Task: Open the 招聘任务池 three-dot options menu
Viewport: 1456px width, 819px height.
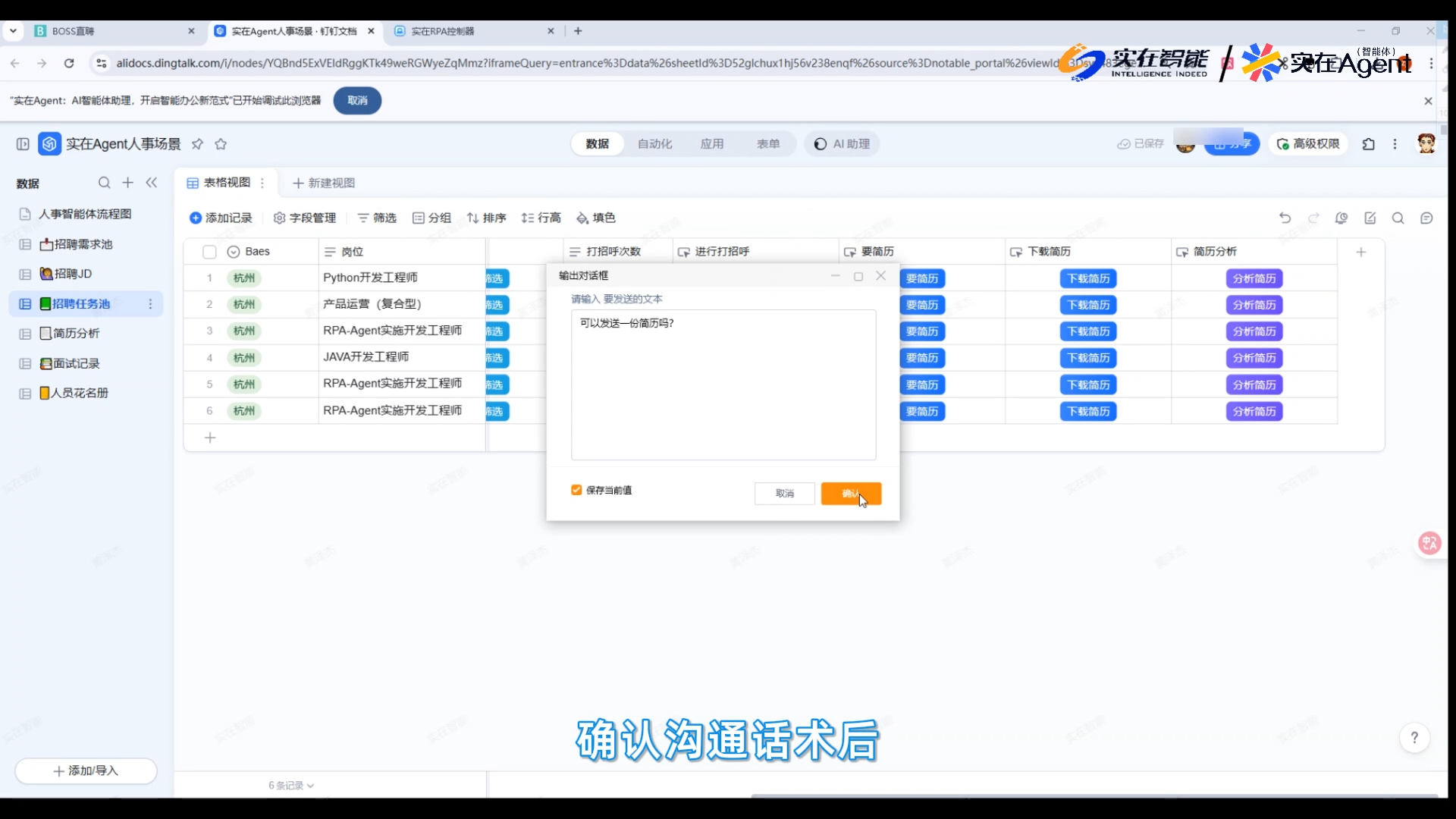Action: (x=150, y=304)
